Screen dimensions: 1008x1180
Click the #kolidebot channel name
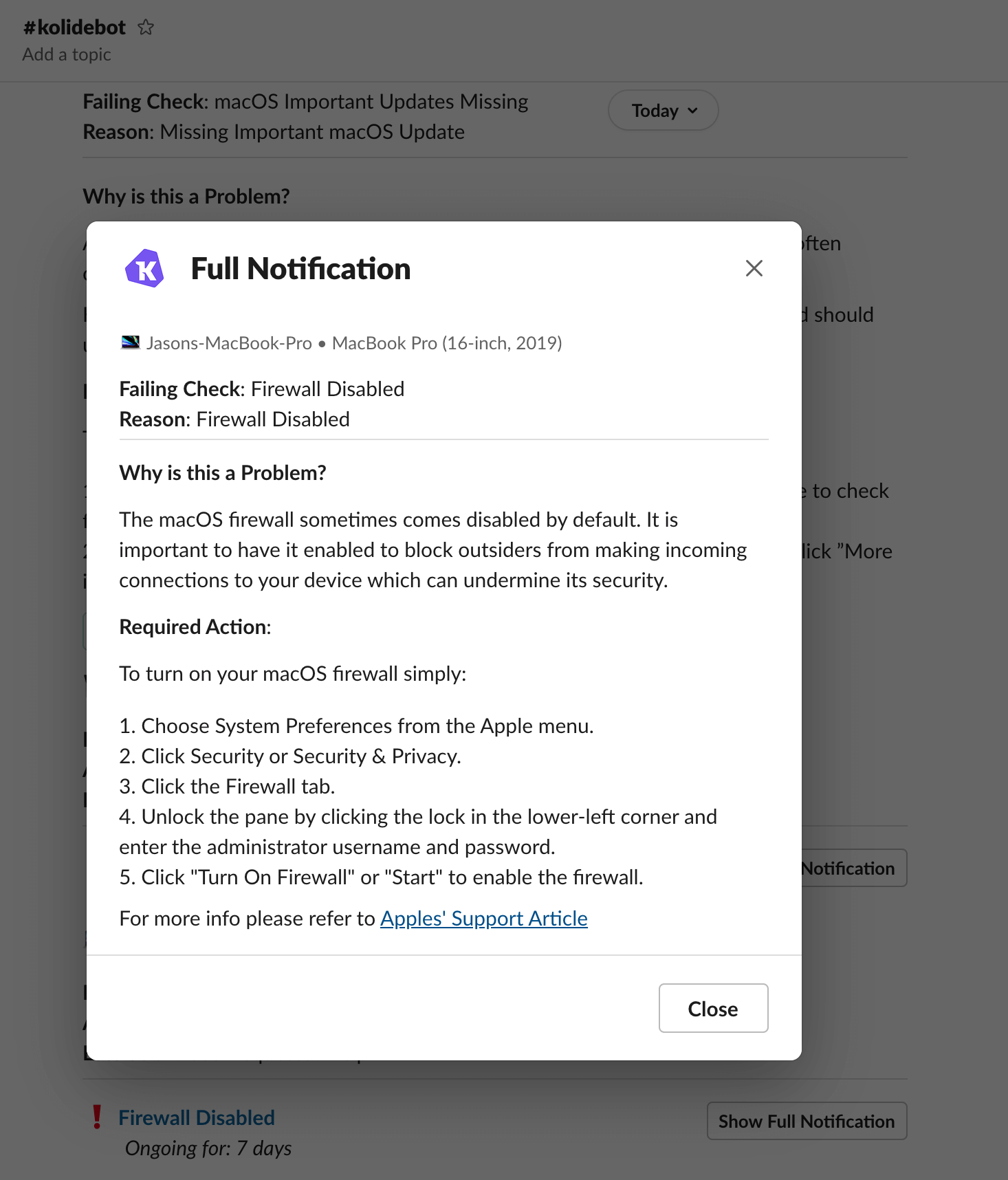click(74, 28)
